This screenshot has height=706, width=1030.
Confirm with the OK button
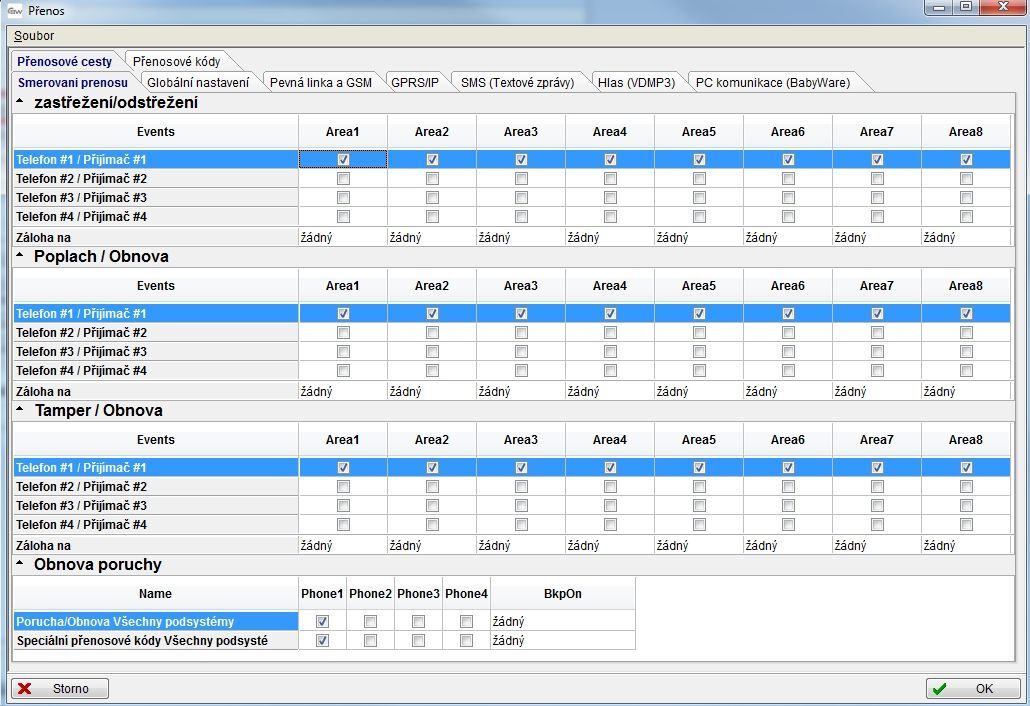pos(972,689)
